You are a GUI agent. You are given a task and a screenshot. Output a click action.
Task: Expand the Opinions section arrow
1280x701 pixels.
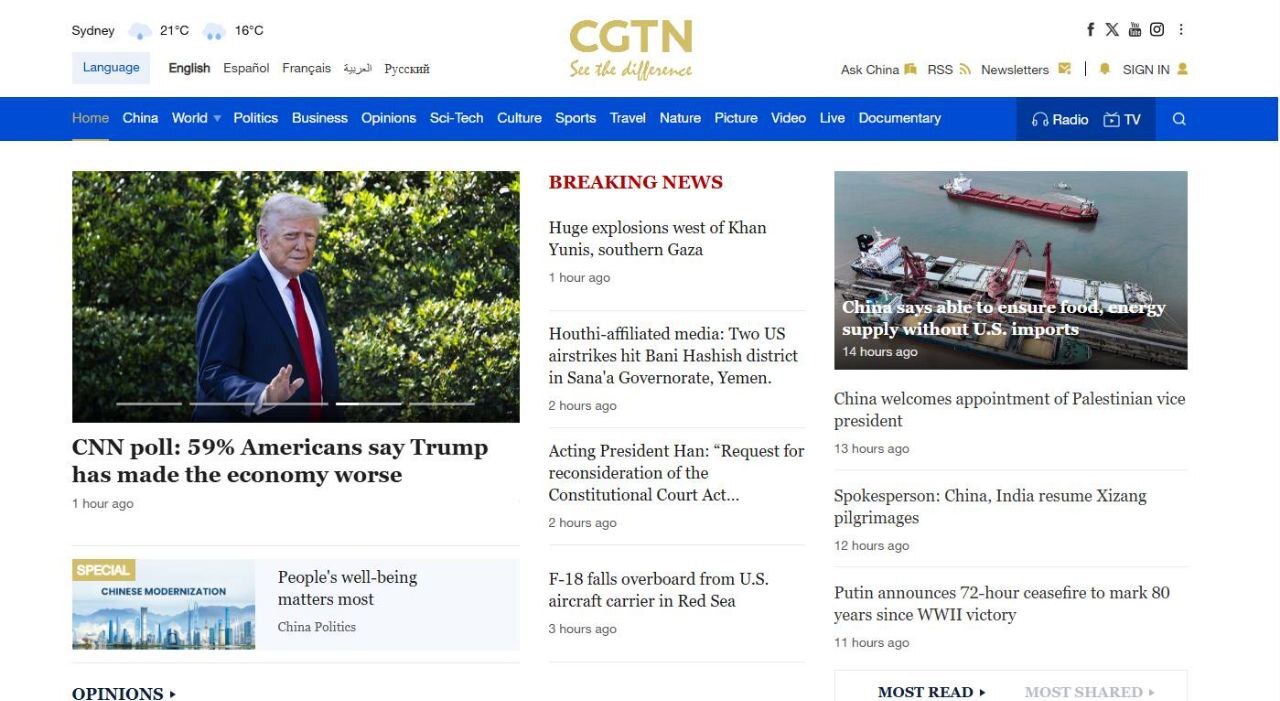point(173,693)
